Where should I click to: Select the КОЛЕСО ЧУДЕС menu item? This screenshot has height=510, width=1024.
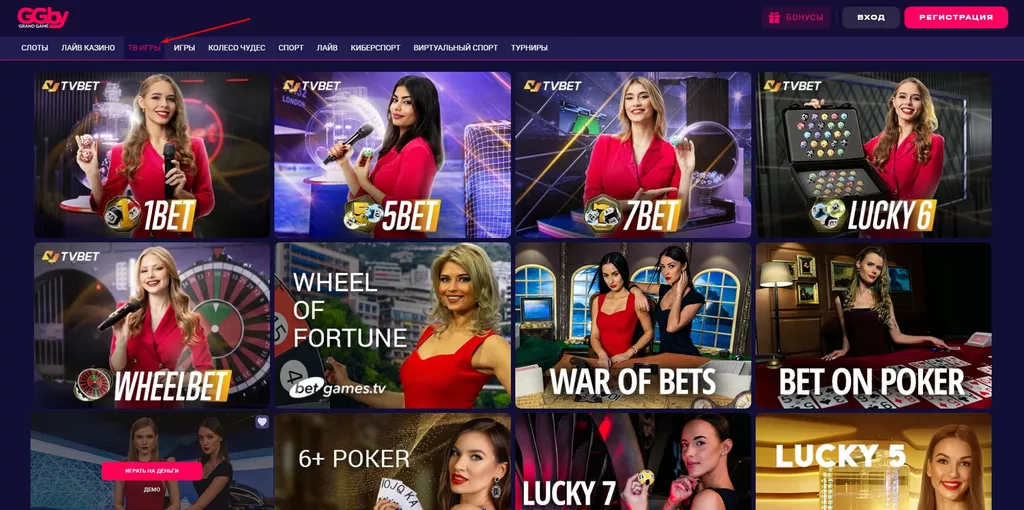236,48
